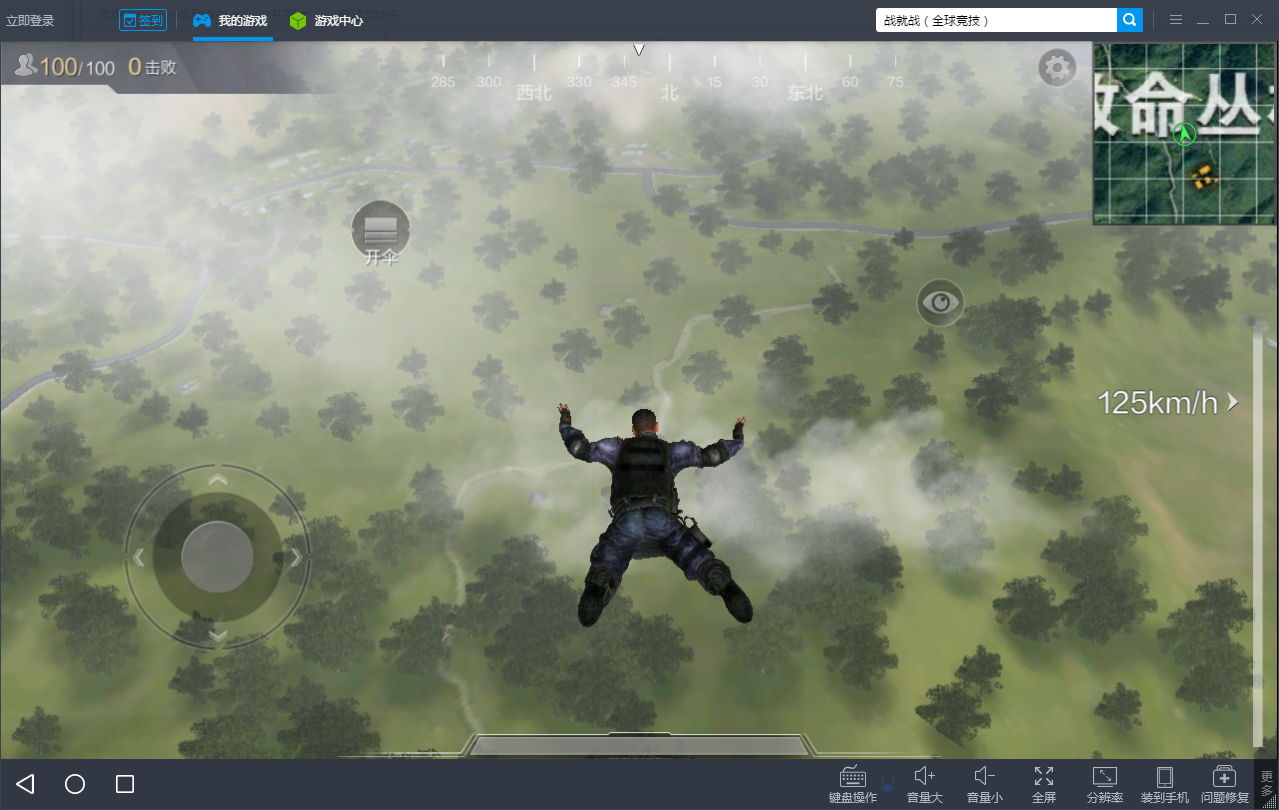The width and height of the screenshot is (1279, 810).
Task: Toggle free-look eye icon
Action: coord(941,302)
